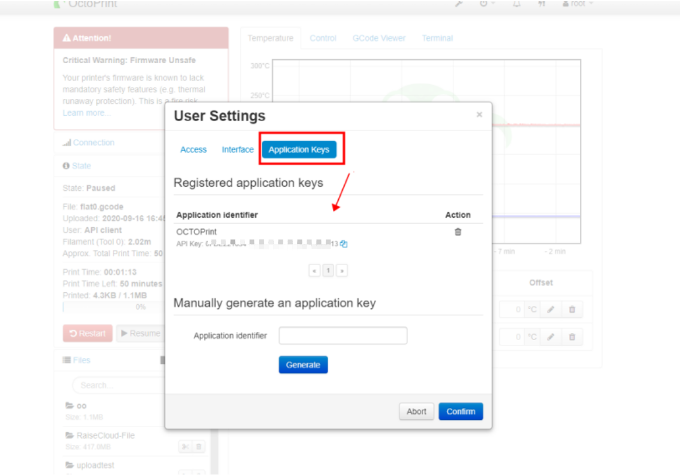Focus the file Search field
The height and width of the screenshot is (476, 680).
[118, 385]
